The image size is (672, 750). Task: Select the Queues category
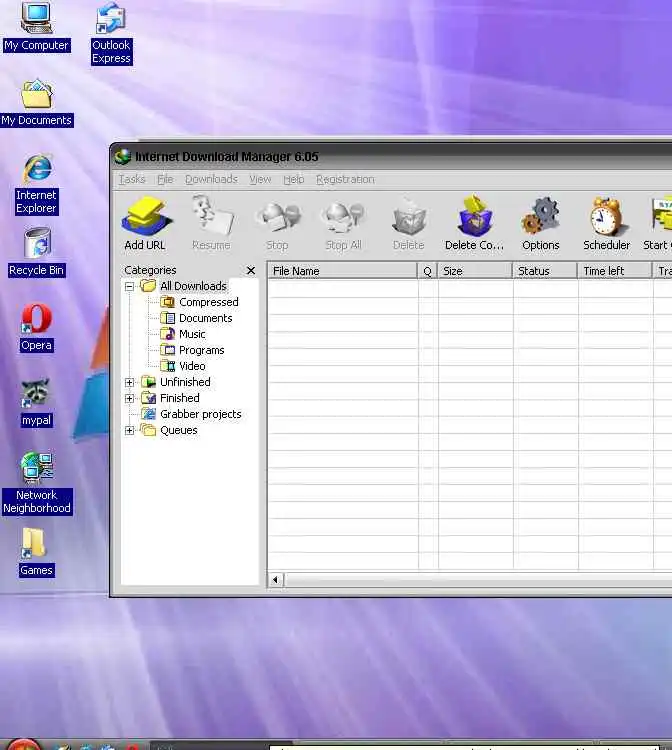tap(179, 430)
